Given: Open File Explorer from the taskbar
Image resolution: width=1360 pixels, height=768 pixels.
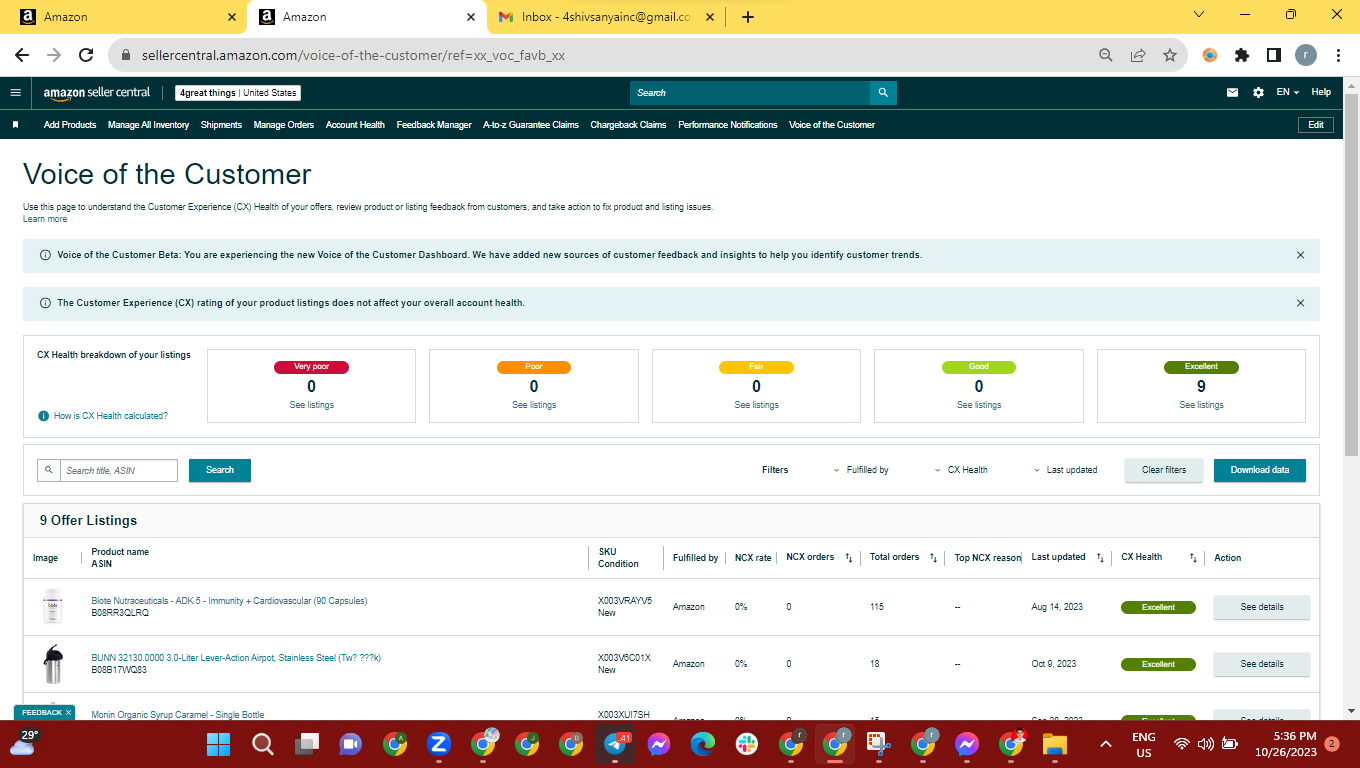Looking at the screenshot, I should 1054,744.
